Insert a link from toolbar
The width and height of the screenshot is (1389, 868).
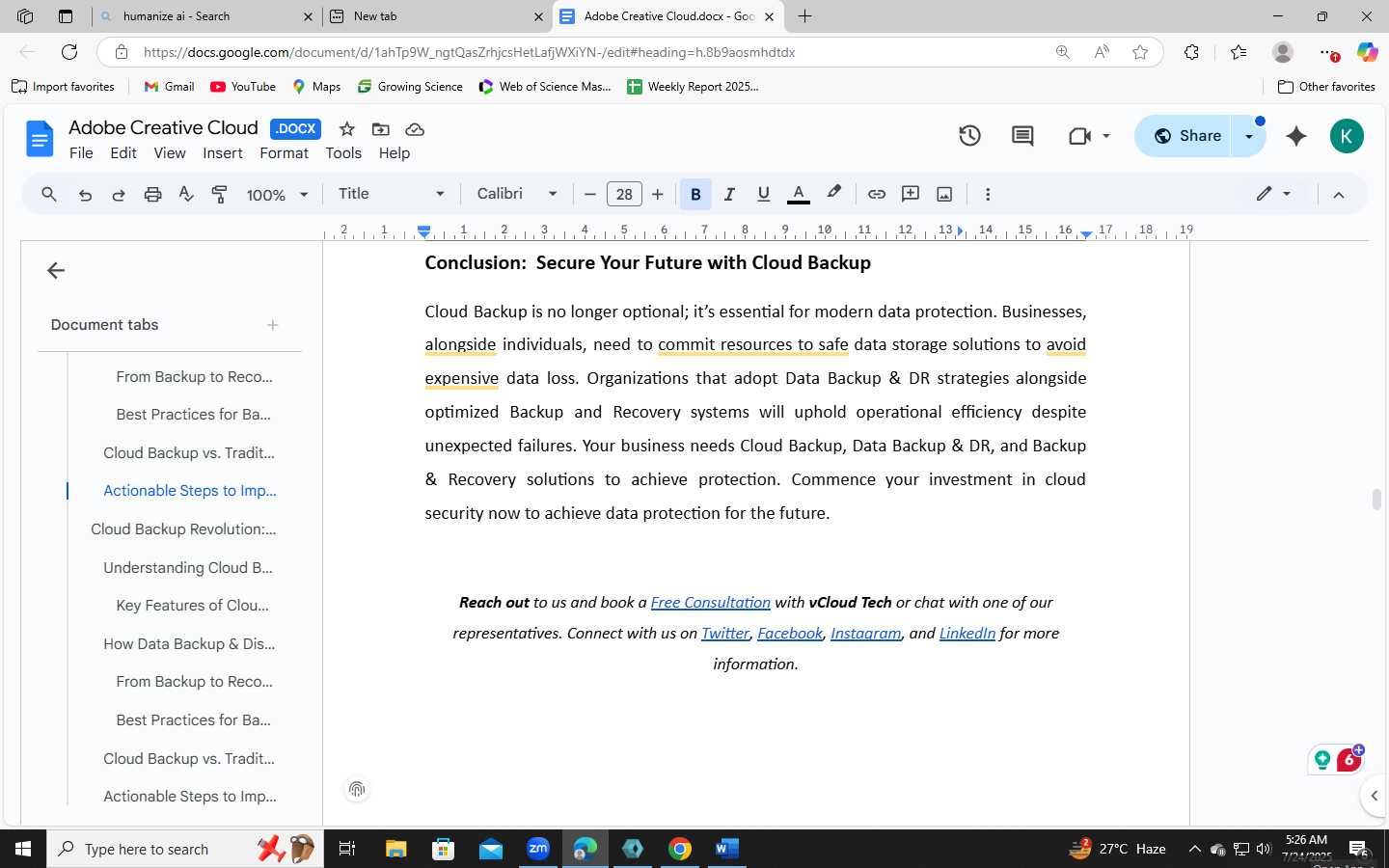[877, 194]
